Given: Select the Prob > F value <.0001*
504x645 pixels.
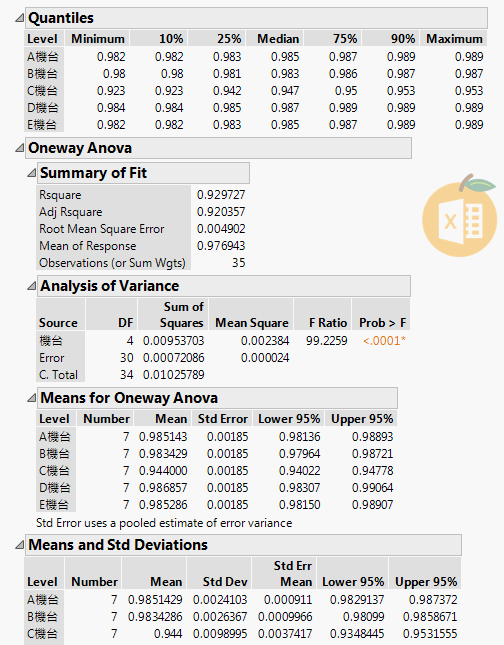Looking at the screenshot, I should click(x=384, y=341).
